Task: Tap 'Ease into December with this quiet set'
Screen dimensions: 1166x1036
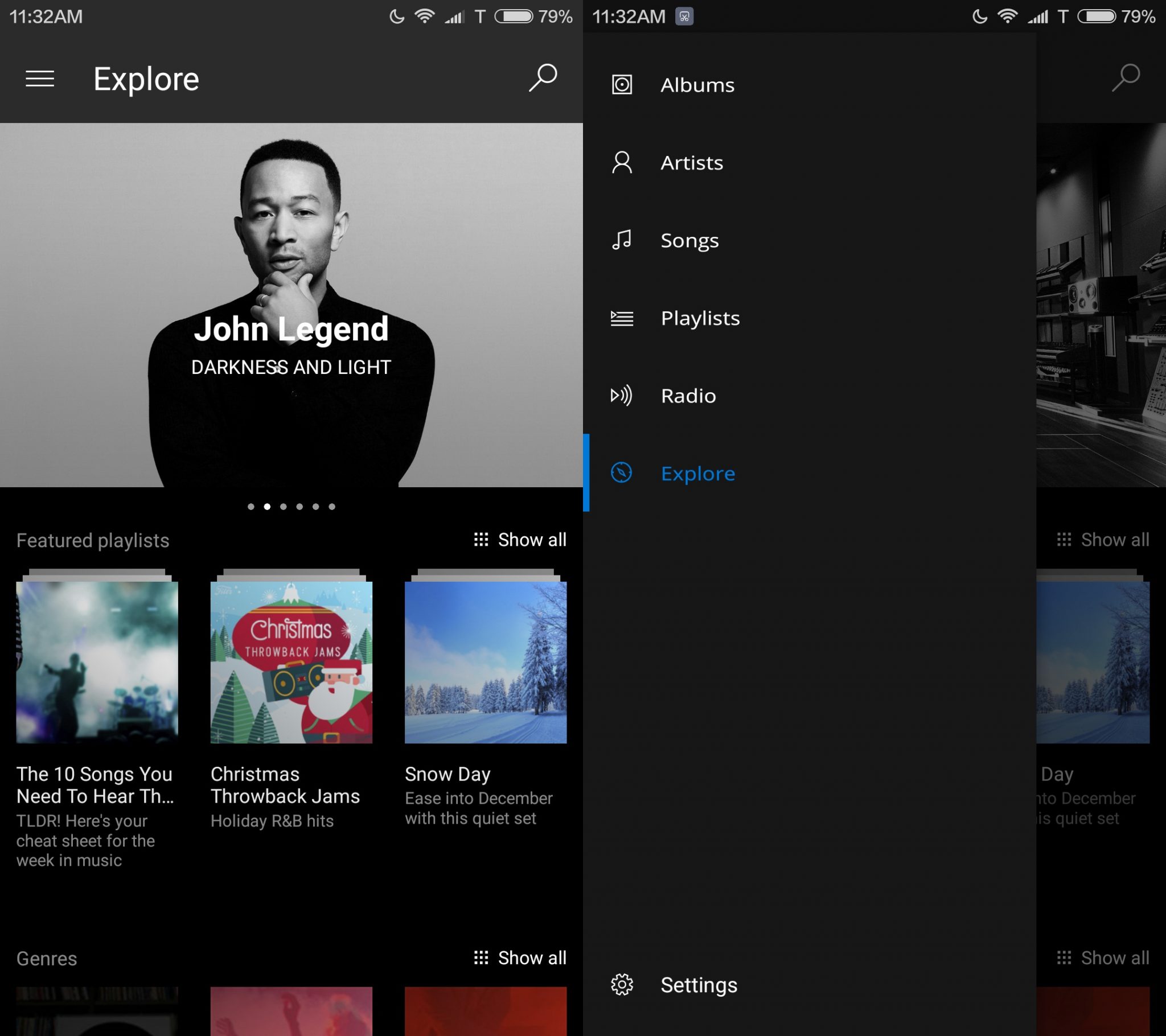Action: [x=479, y=808]
